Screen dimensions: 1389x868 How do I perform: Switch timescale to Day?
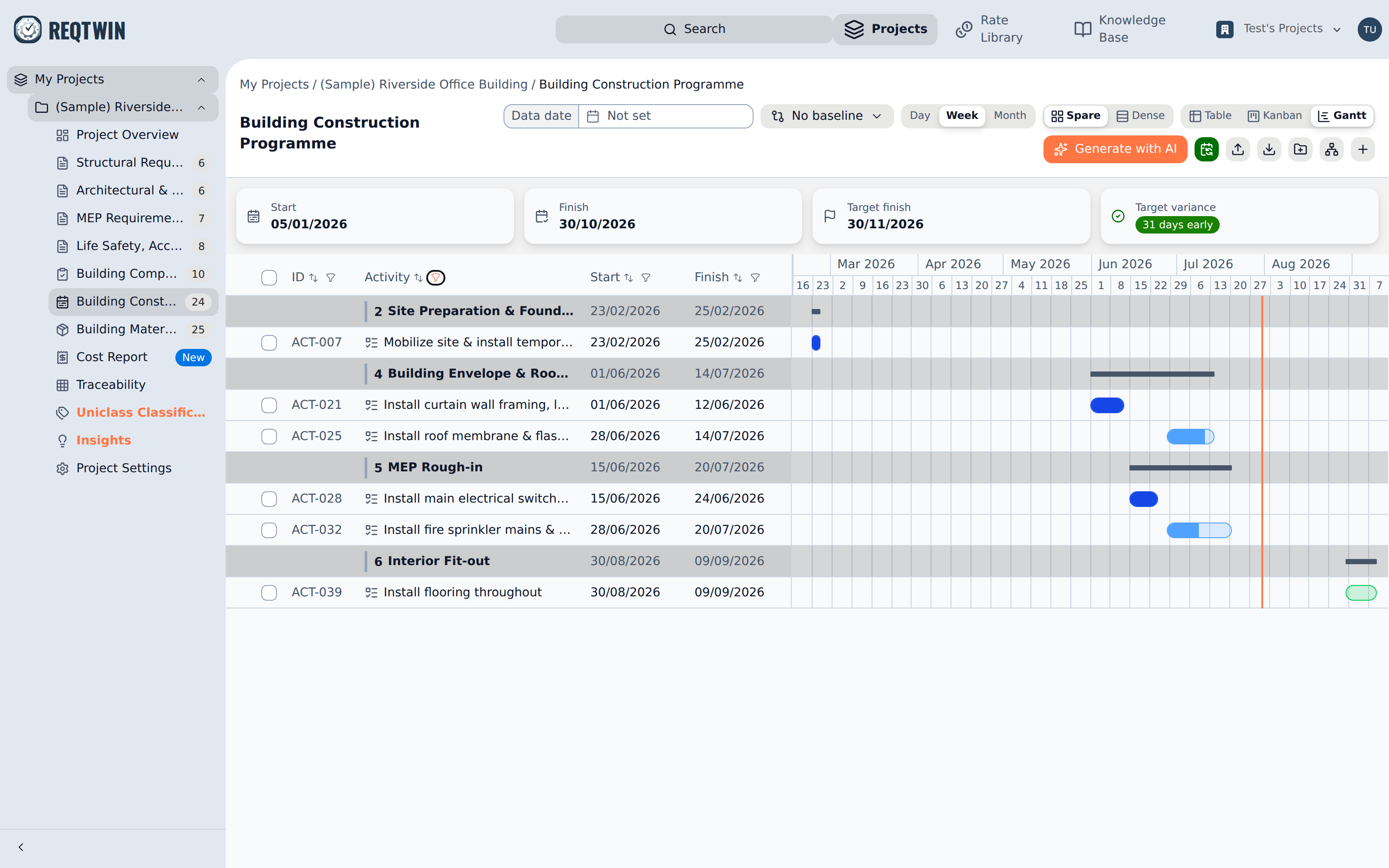tap(920, 116)
